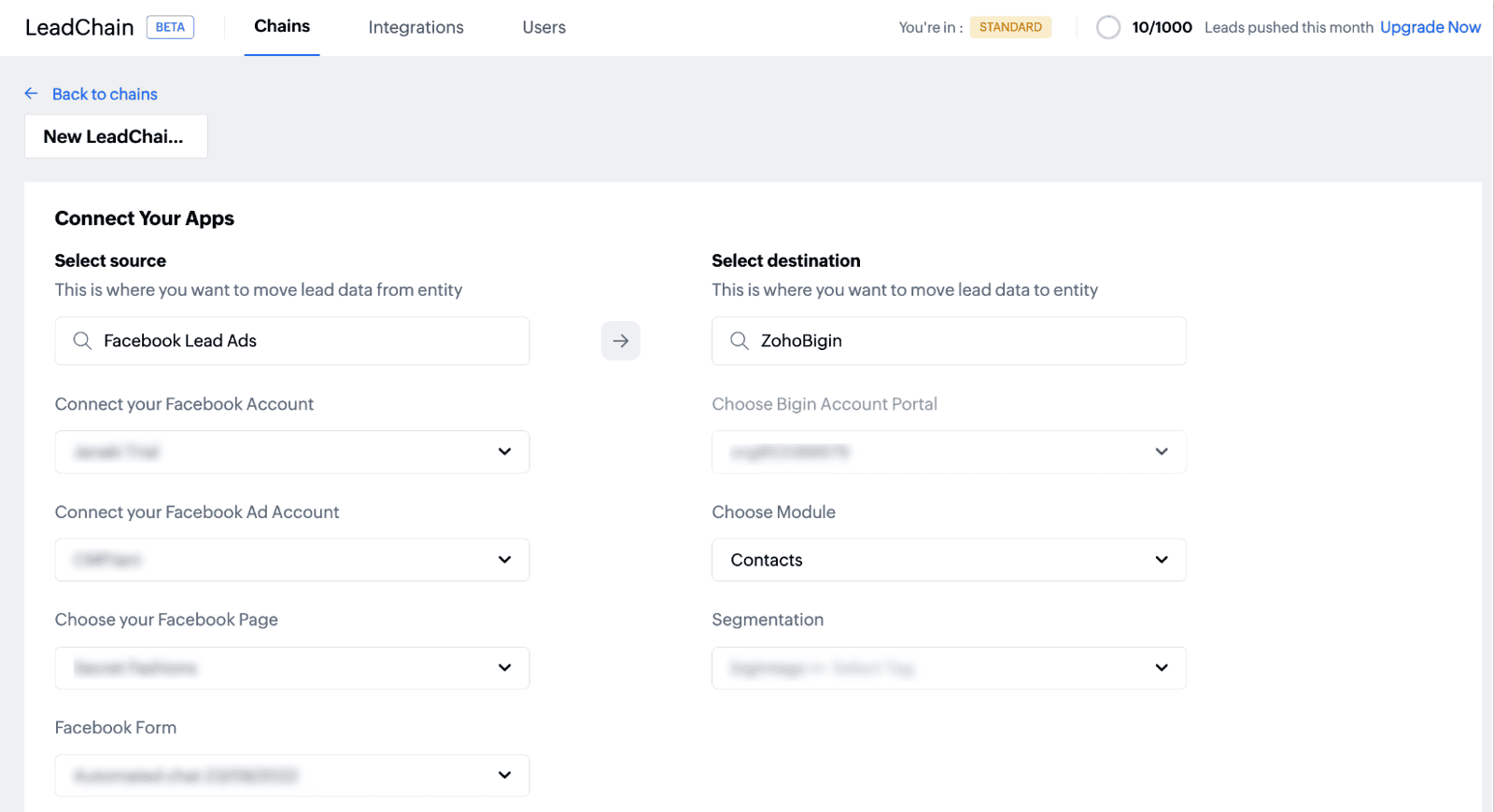Click the LeadChain logo text
This screenshot has height=812, width=1494.
click(x=79, y=27)
